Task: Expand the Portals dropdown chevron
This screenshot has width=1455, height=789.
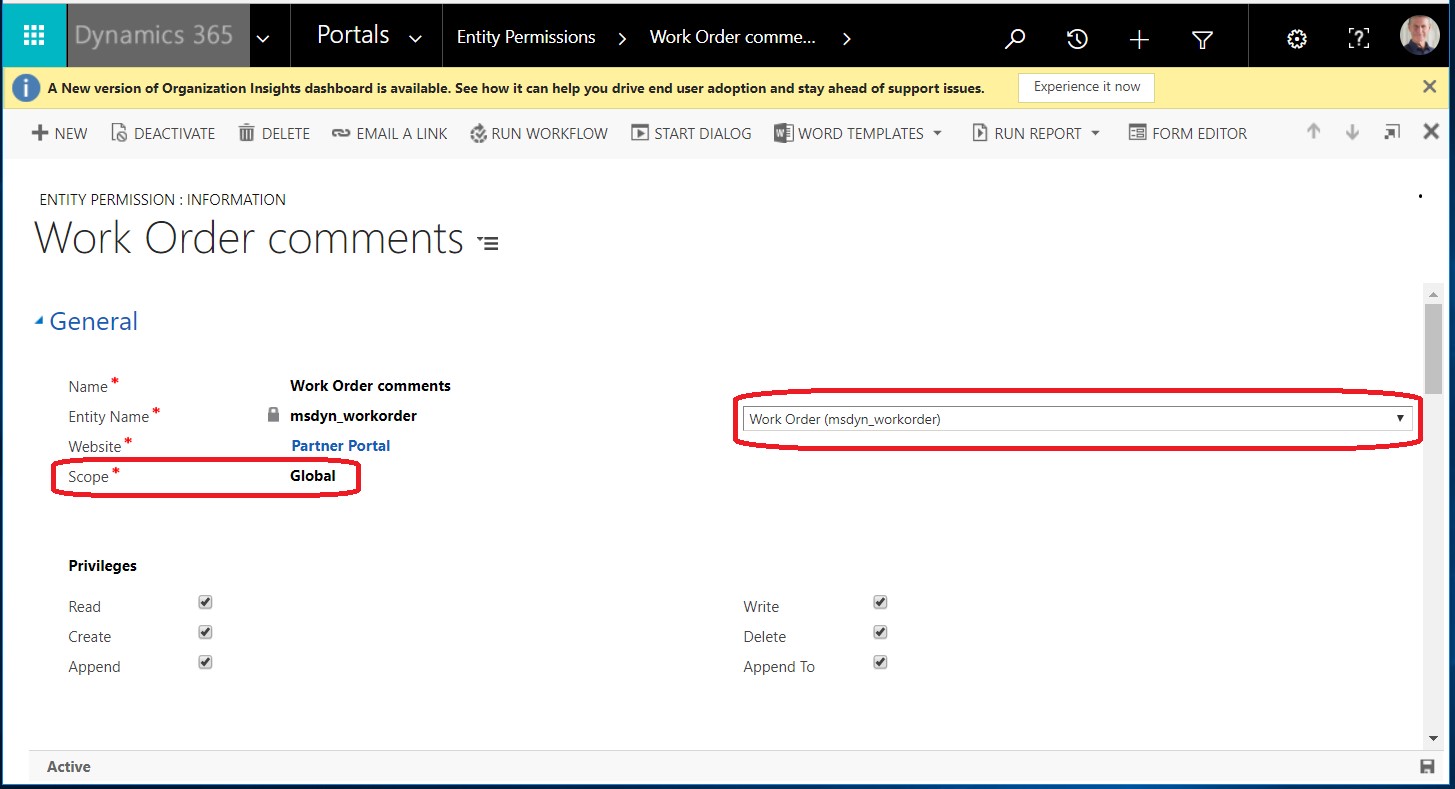Action: tap(415, 38)
